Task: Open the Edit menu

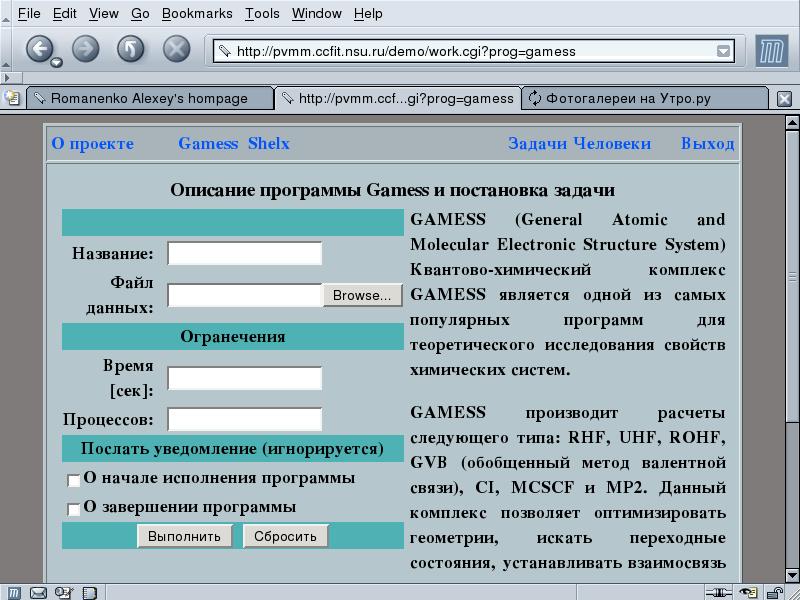Action: coord(65,14)
